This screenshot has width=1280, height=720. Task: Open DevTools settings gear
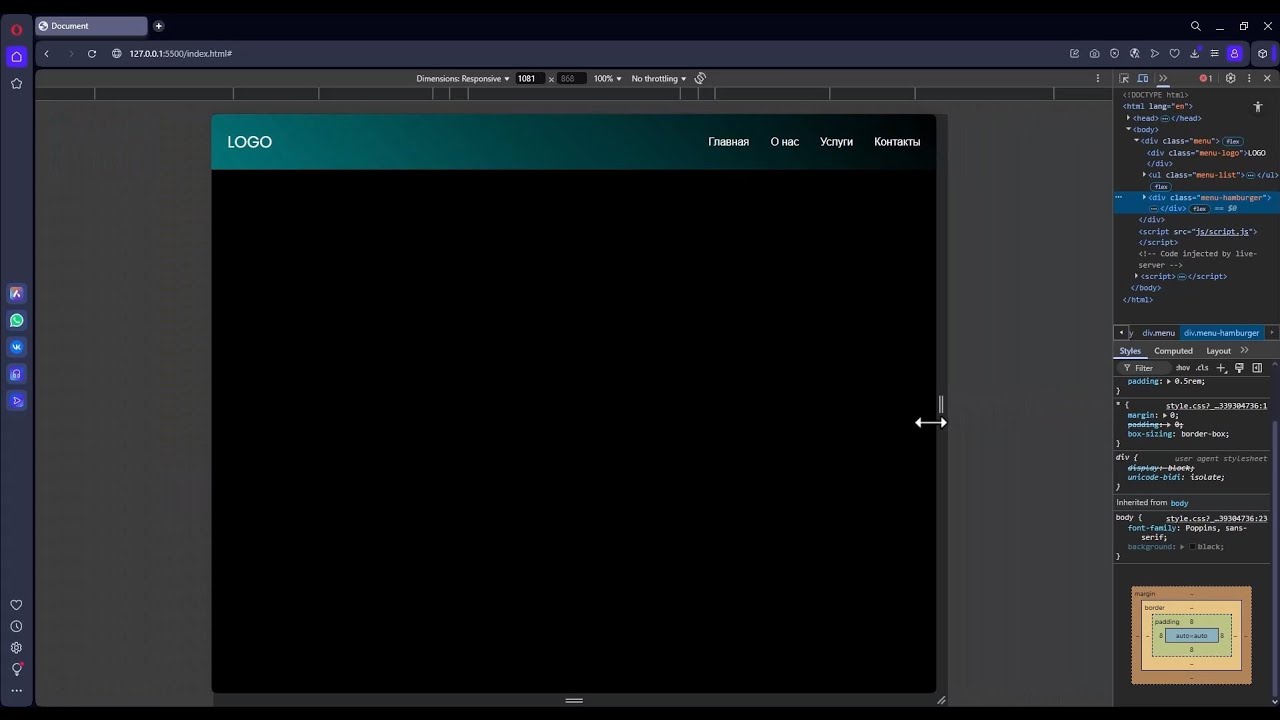1230,78
